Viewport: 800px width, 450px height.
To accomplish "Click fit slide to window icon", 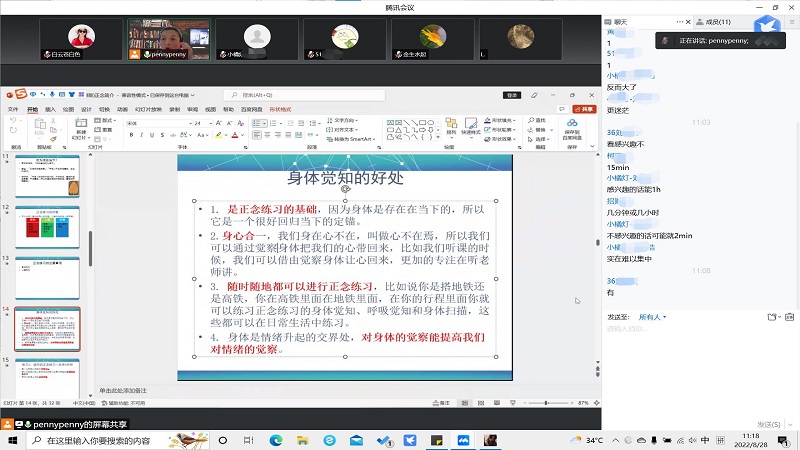I will pyautogui.click(x=596, y=403).
